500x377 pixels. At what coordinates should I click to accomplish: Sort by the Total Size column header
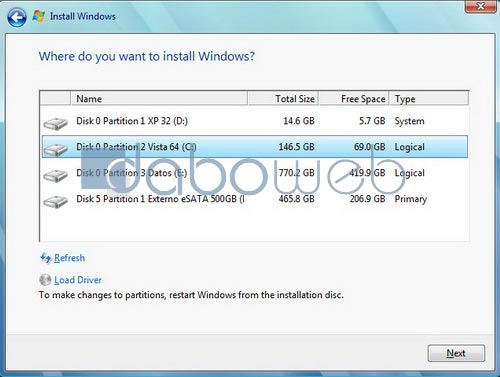[x=283, y=98]
